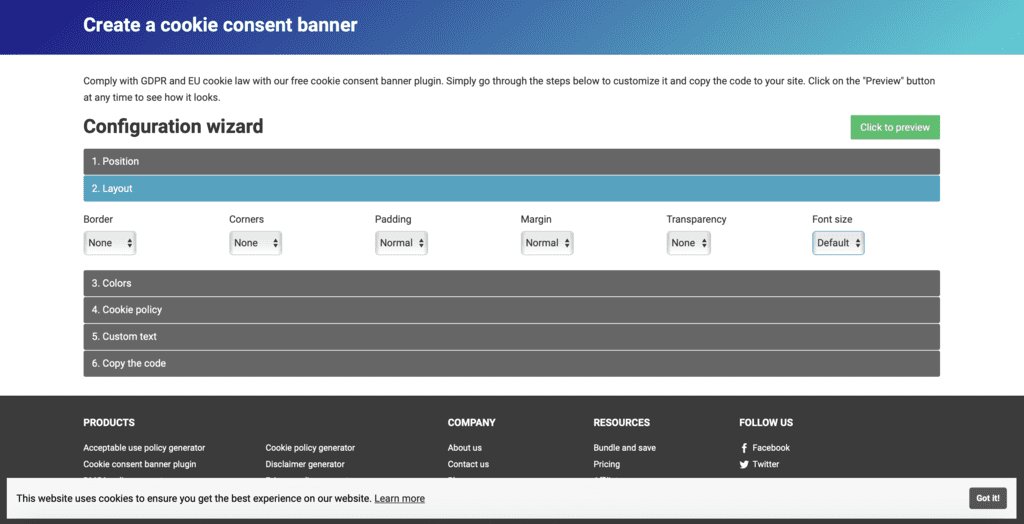Open the Acceptable use policy generator link

[x=144, y=448]
